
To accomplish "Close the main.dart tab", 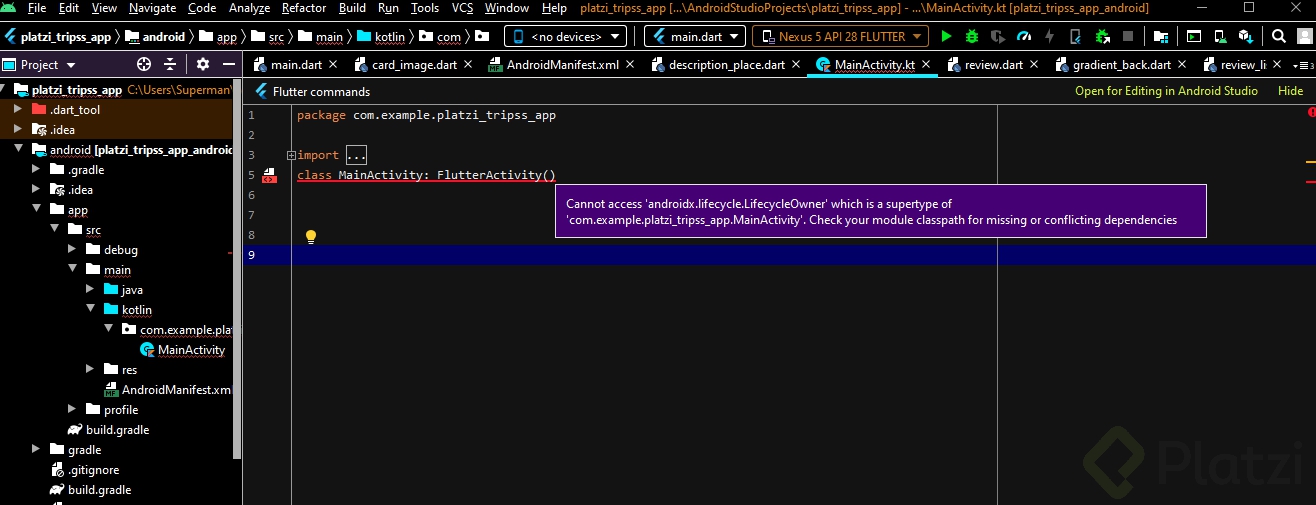I will click(x=333, y=65).
